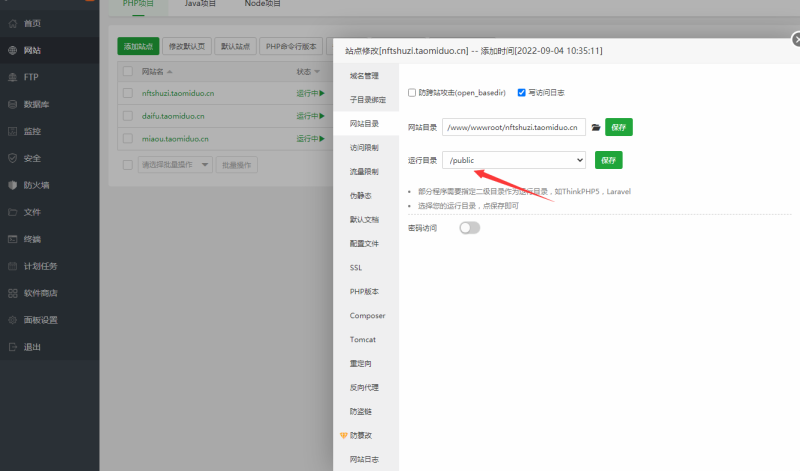Check the nftshuzi.taomiduo.cn row checkbox
The image size is (800, 471).
click(128, 93)
